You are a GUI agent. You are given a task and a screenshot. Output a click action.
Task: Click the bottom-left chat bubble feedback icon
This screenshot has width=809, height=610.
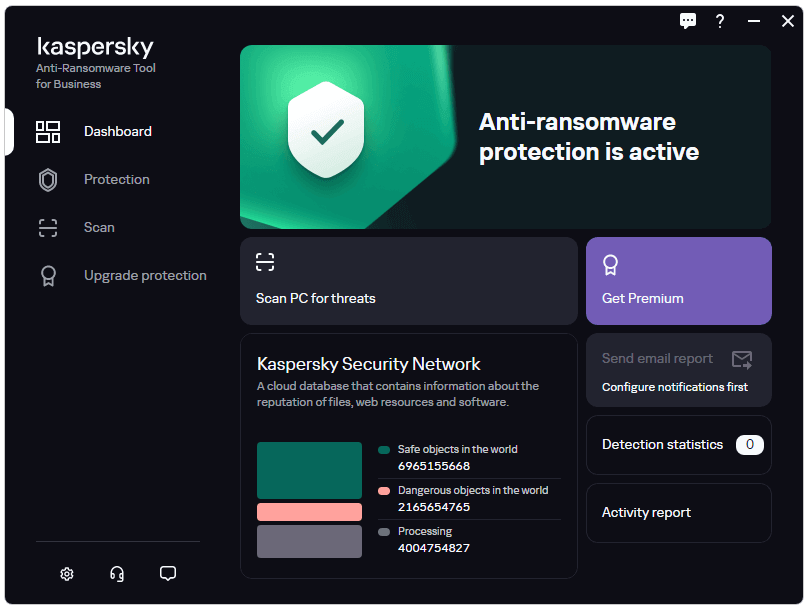[x=168, y=574]
